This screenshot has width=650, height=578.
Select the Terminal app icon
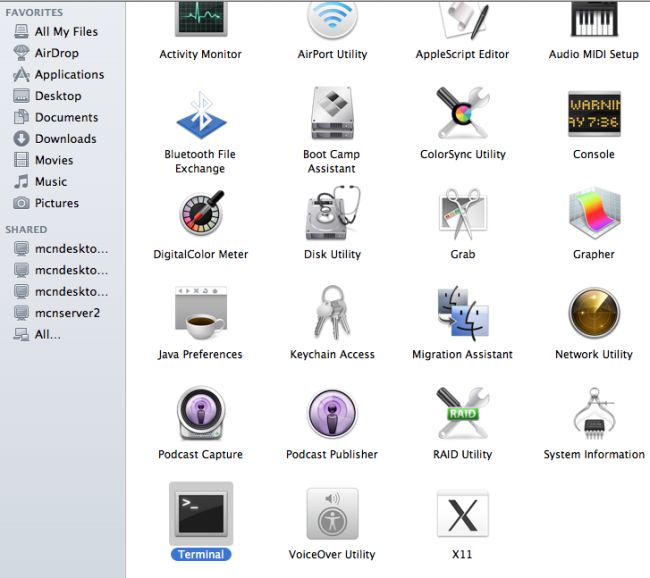point(201,513)
